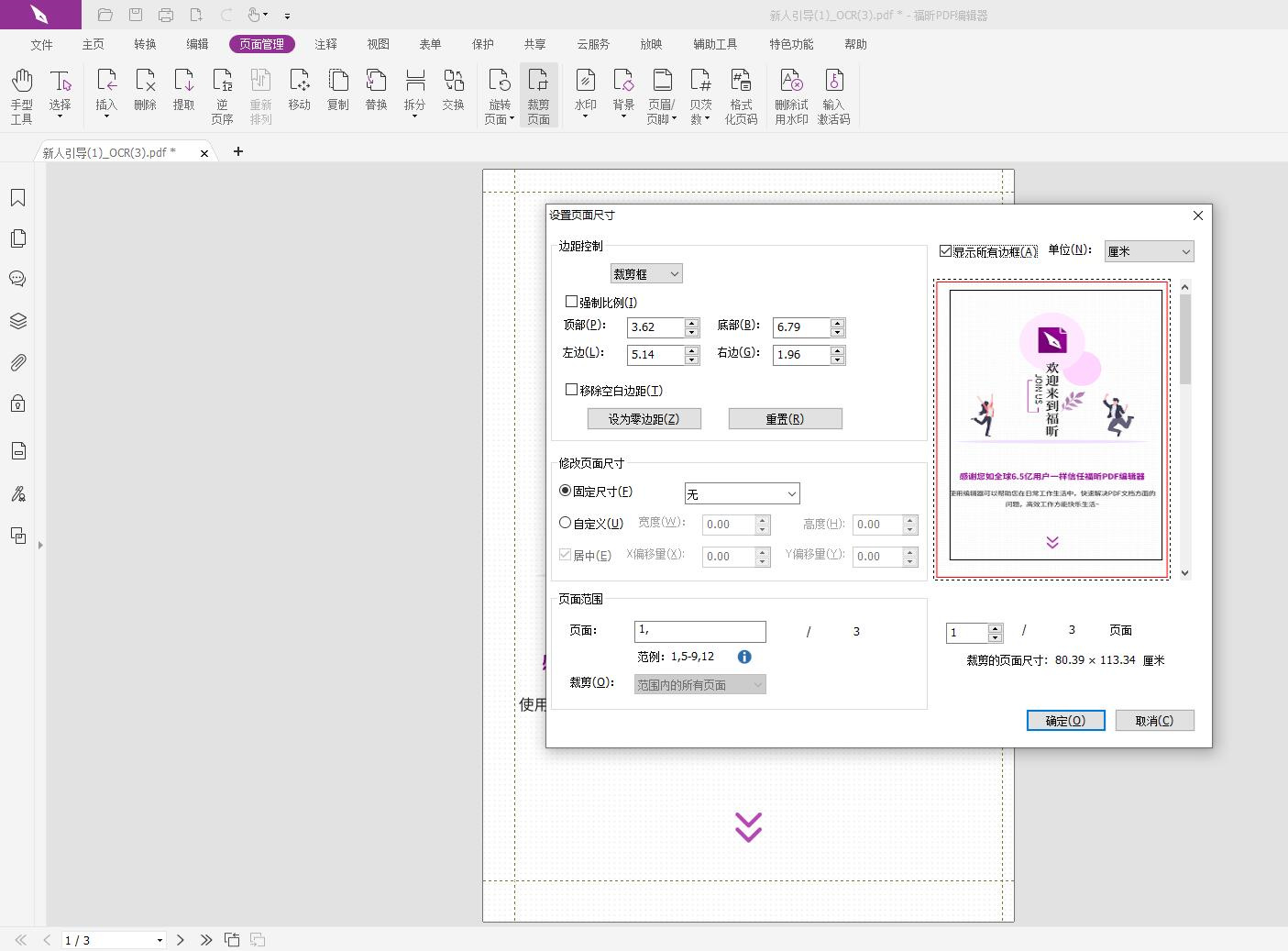Expand the 单位 units dropdown

[1149, 251]
